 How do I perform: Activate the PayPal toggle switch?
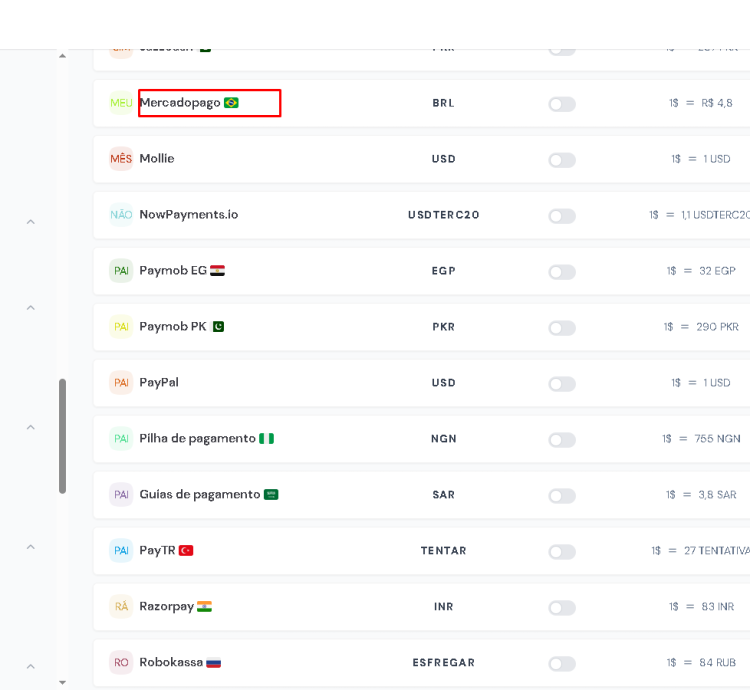click(562, 383)
